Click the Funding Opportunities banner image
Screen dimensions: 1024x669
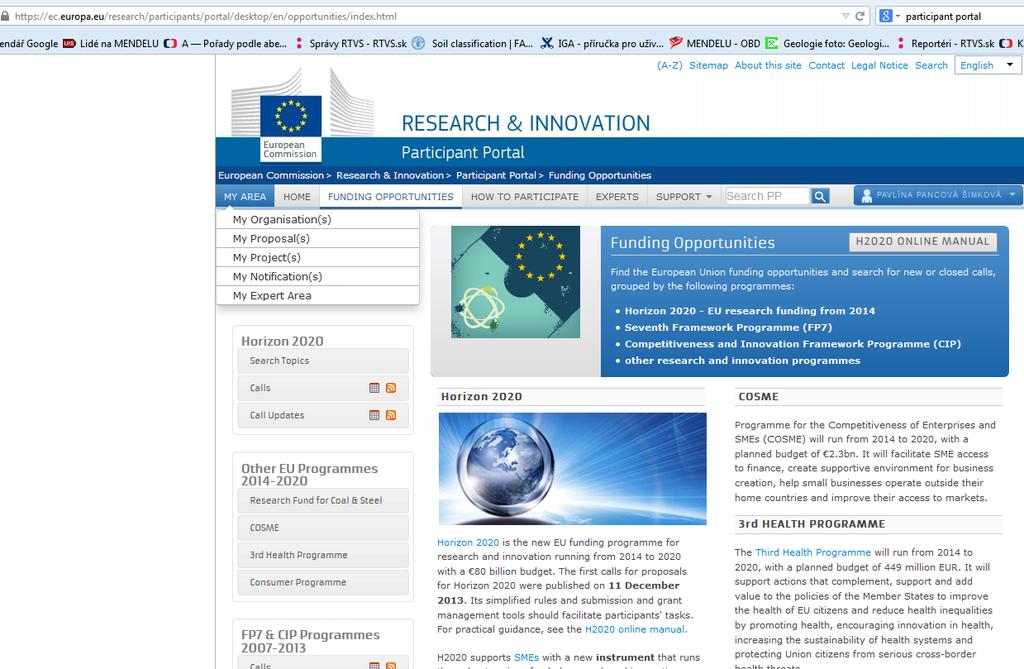(515, 282)
